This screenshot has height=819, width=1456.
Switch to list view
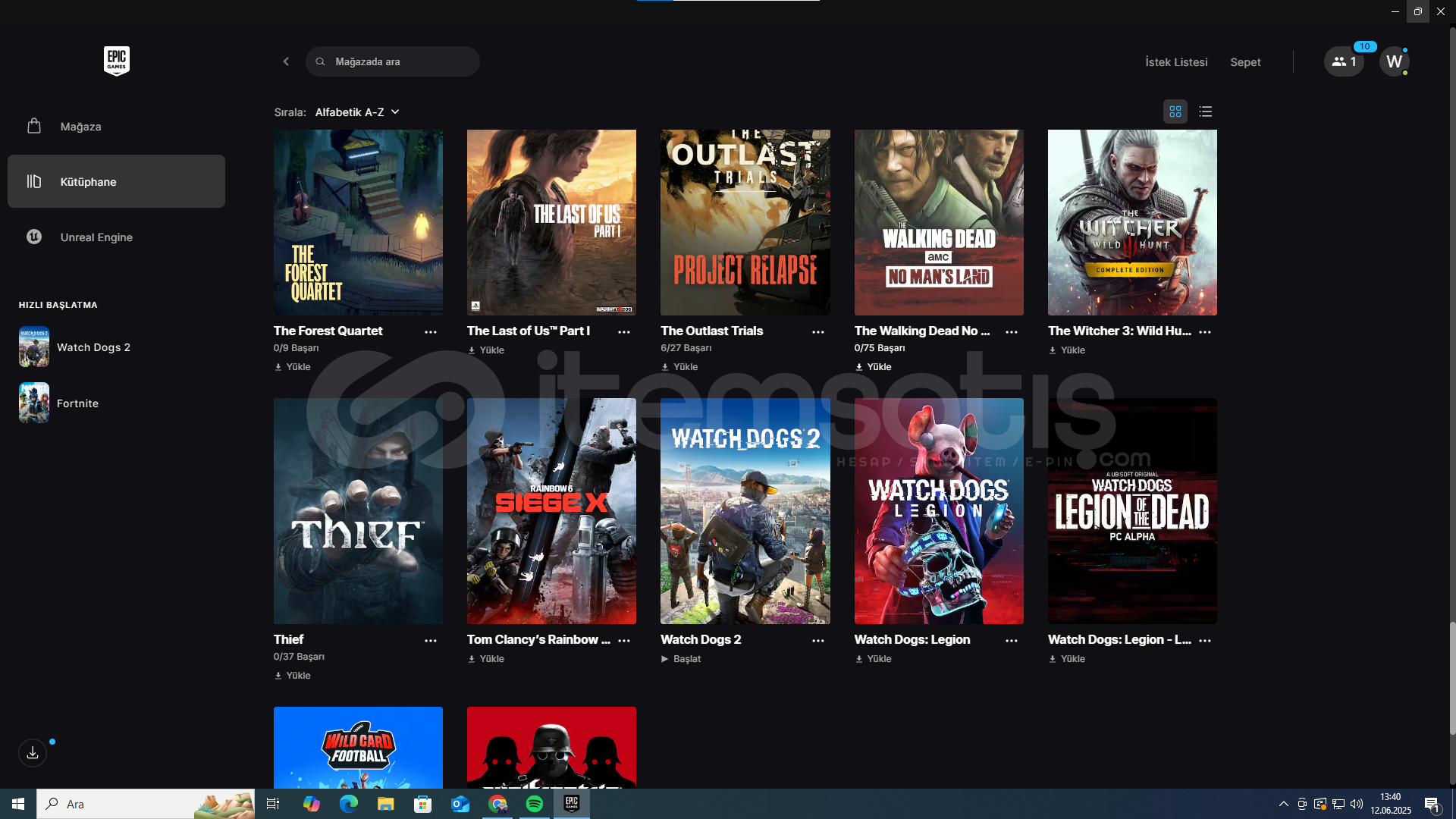point(1206,111)
